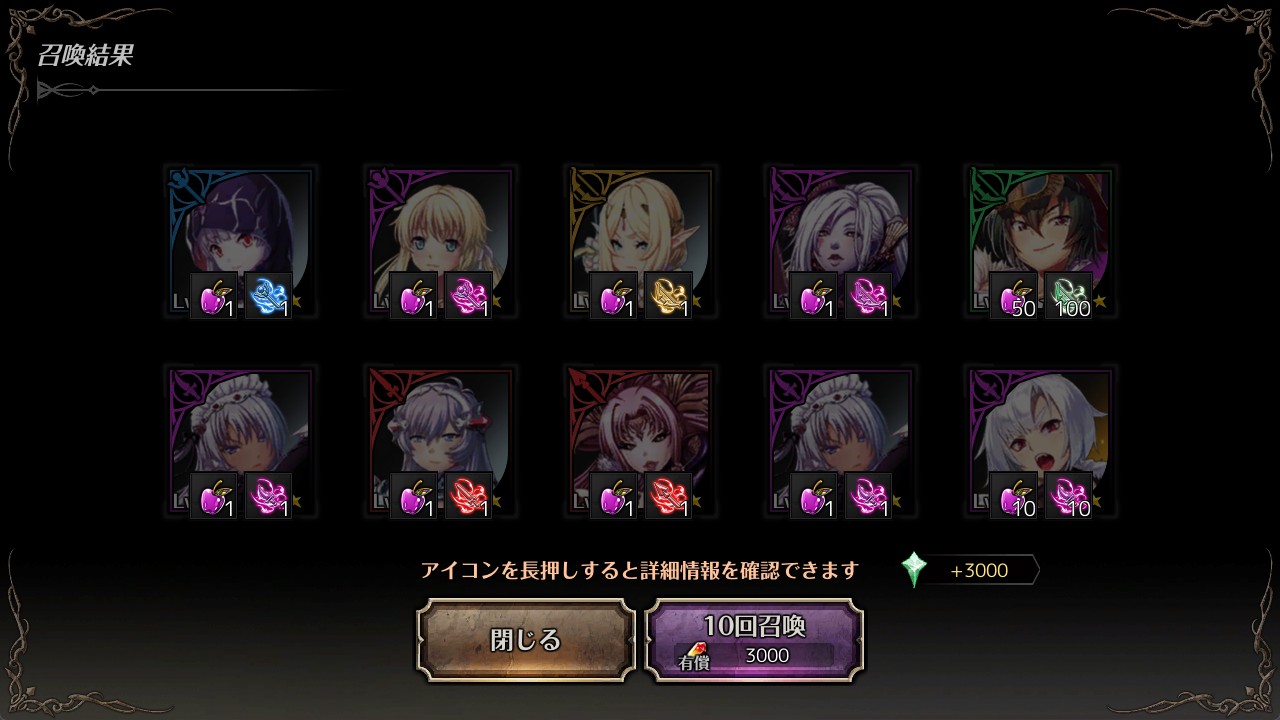The width and height of the screenshot is (1280, 720).
Task: Tap the purple apple icon labeled 50
Action: click(x=1014, y=296)
